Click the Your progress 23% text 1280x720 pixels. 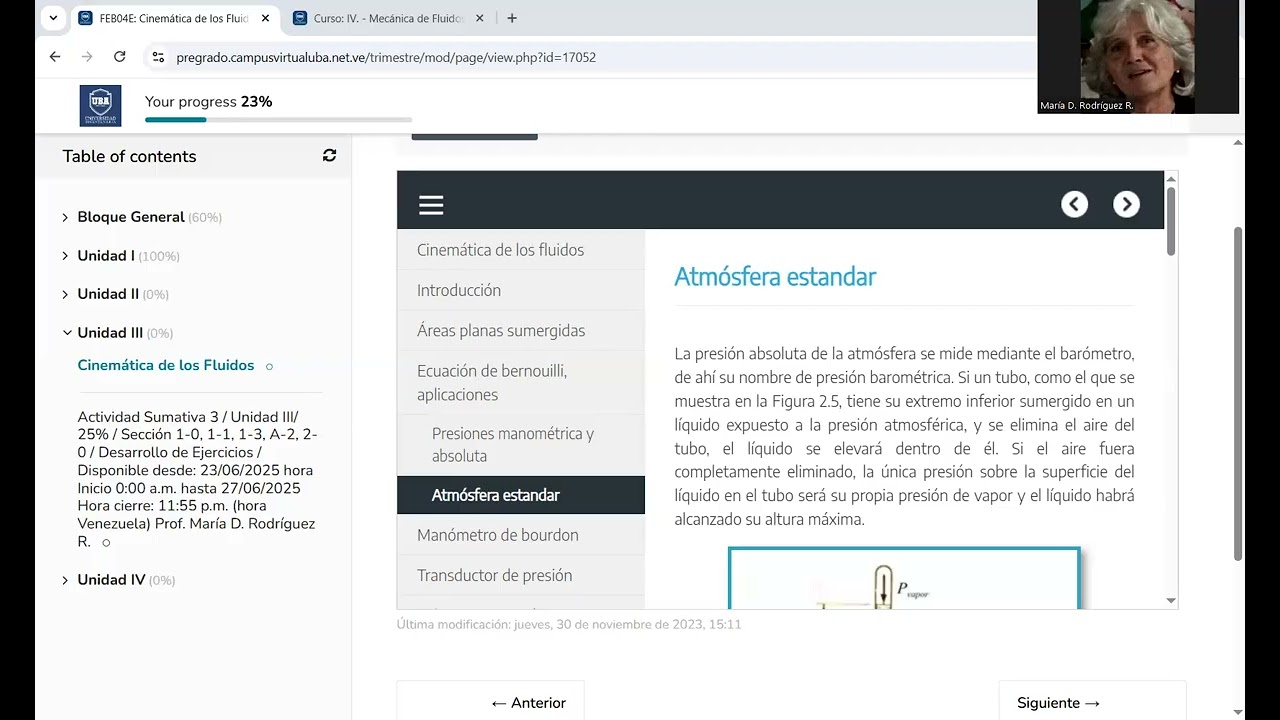pyautogui.click(x=208, y=101)
